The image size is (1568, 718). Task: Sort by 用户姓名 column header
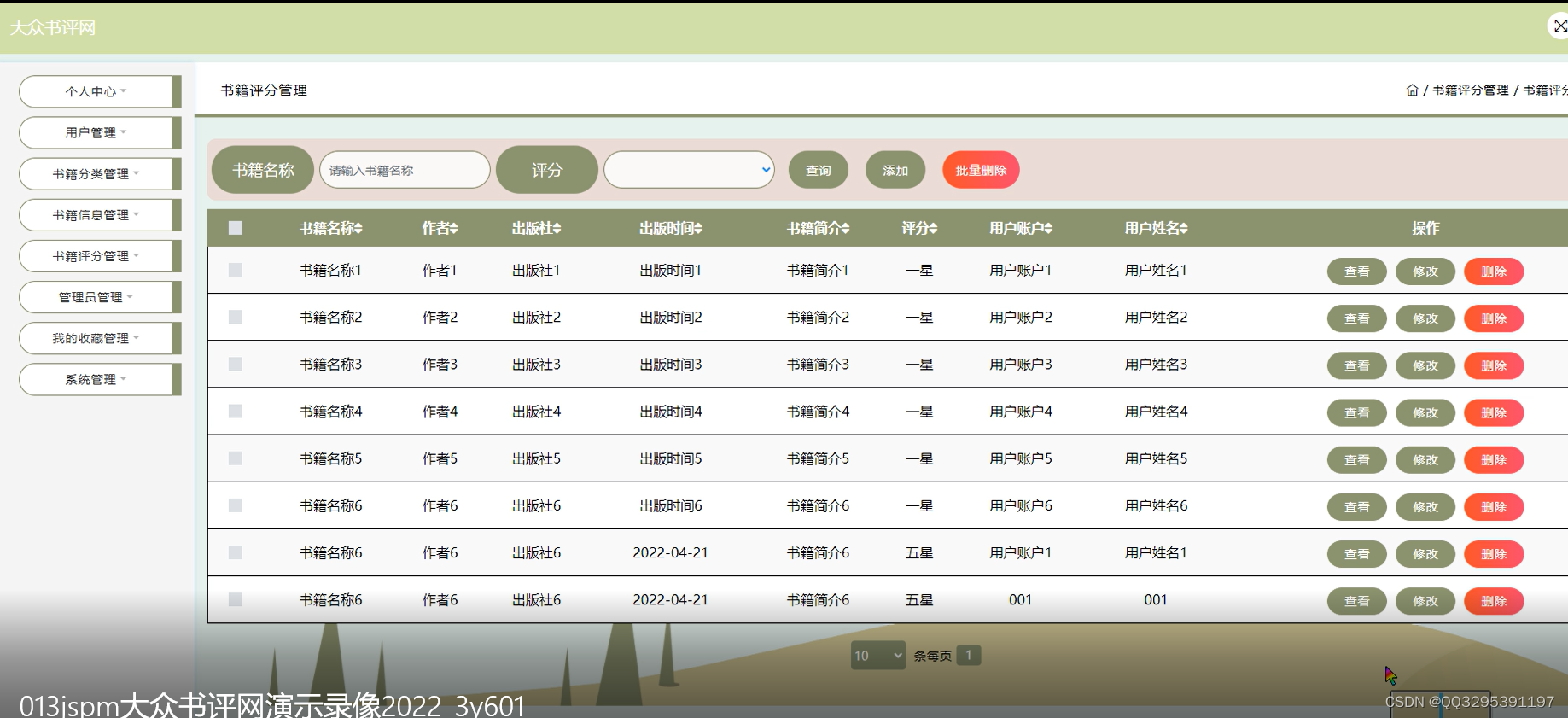click(x=1156, y=229)
